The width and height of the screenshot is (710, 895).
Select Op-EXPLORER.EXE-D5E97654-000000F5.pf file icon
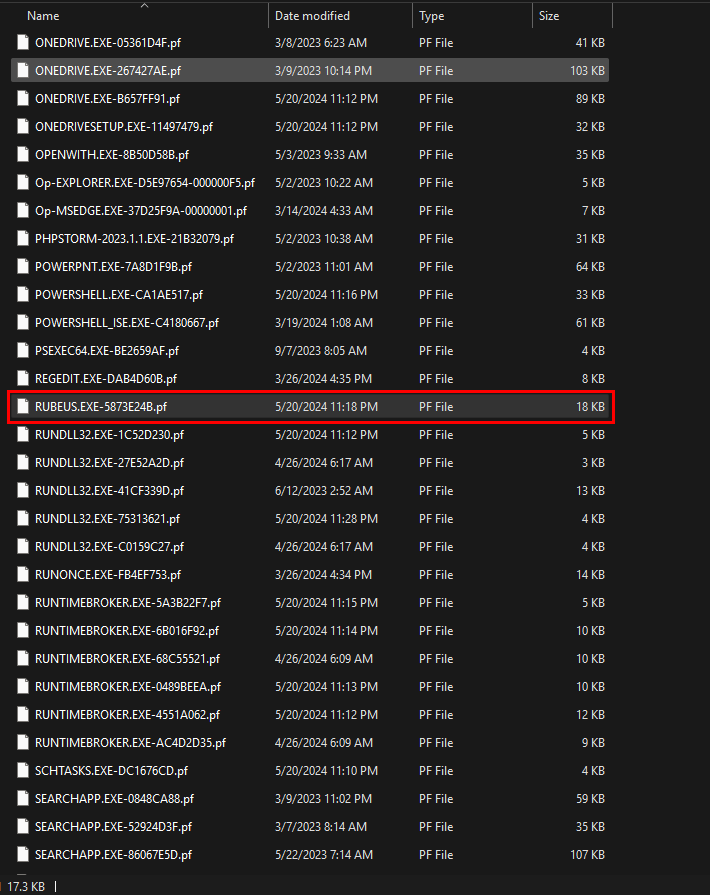23,182
